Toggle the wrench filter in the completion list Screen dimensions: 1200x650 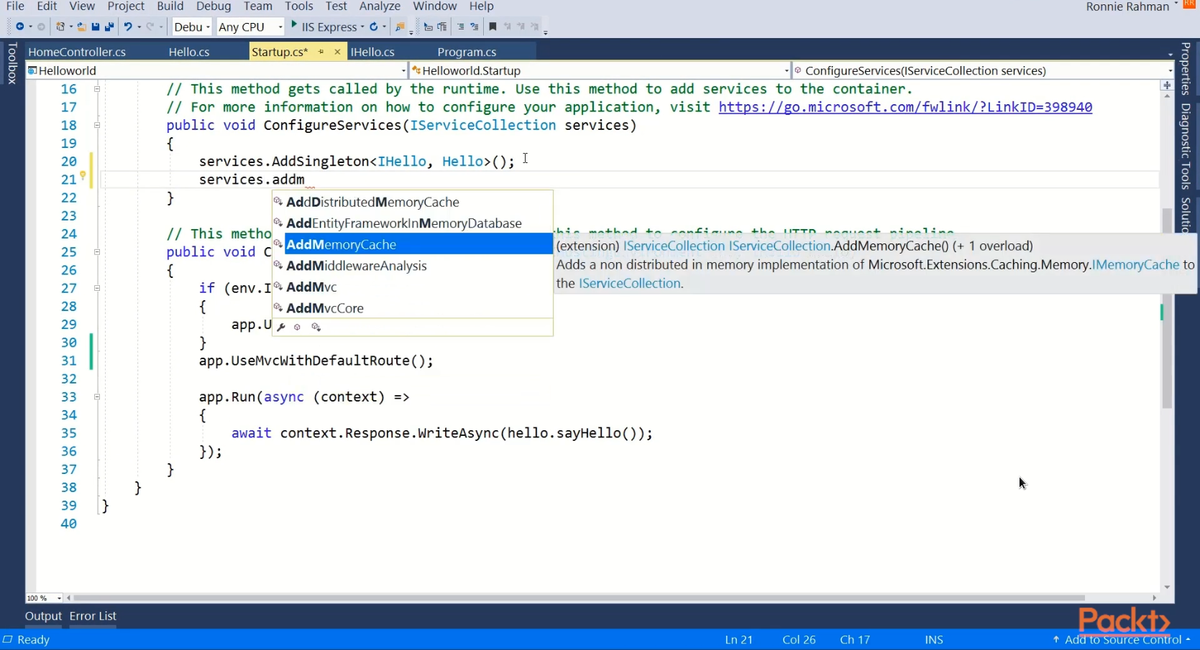pos(281,327)
